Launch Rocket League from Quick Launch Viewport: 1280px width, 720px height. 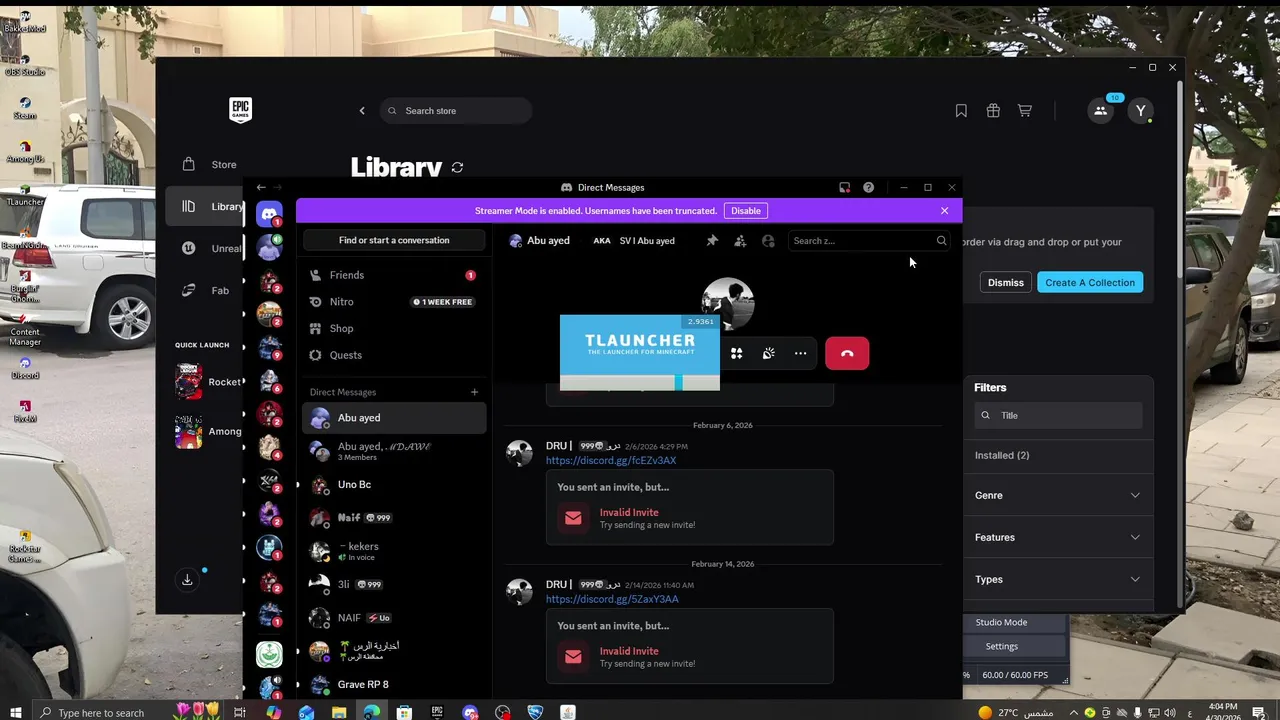click(x=208, y=382)
